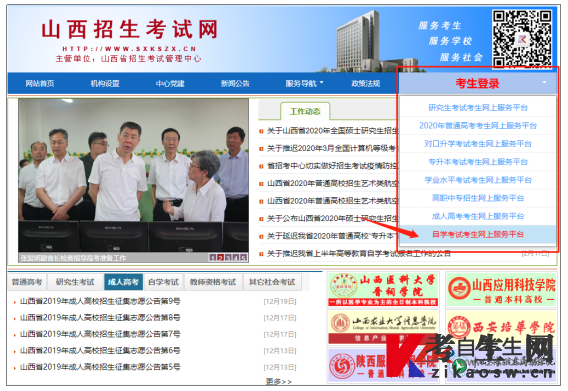Viewport: 568px width, 391px height.
Task: Open notice 关于推迟我省上半年高等教育自学考试报名
Action: pos(359,254)
